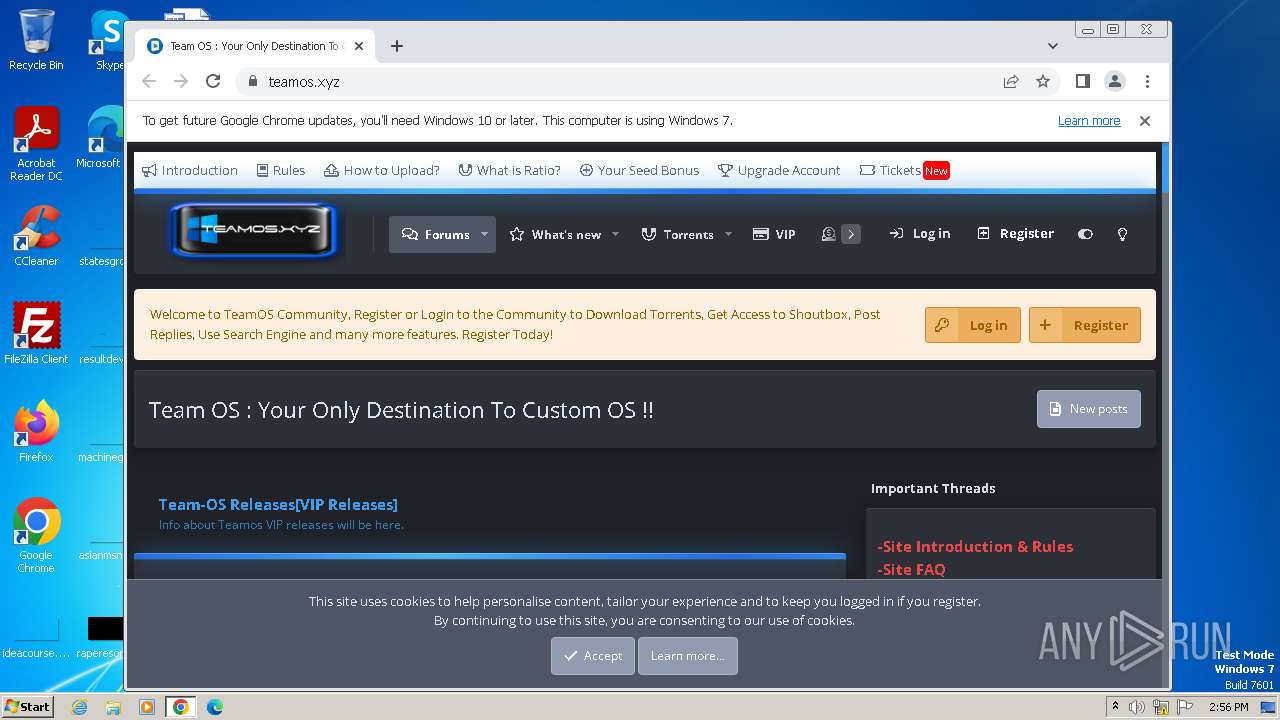Click the Action Center flag icon

(x=1185, y=707)
